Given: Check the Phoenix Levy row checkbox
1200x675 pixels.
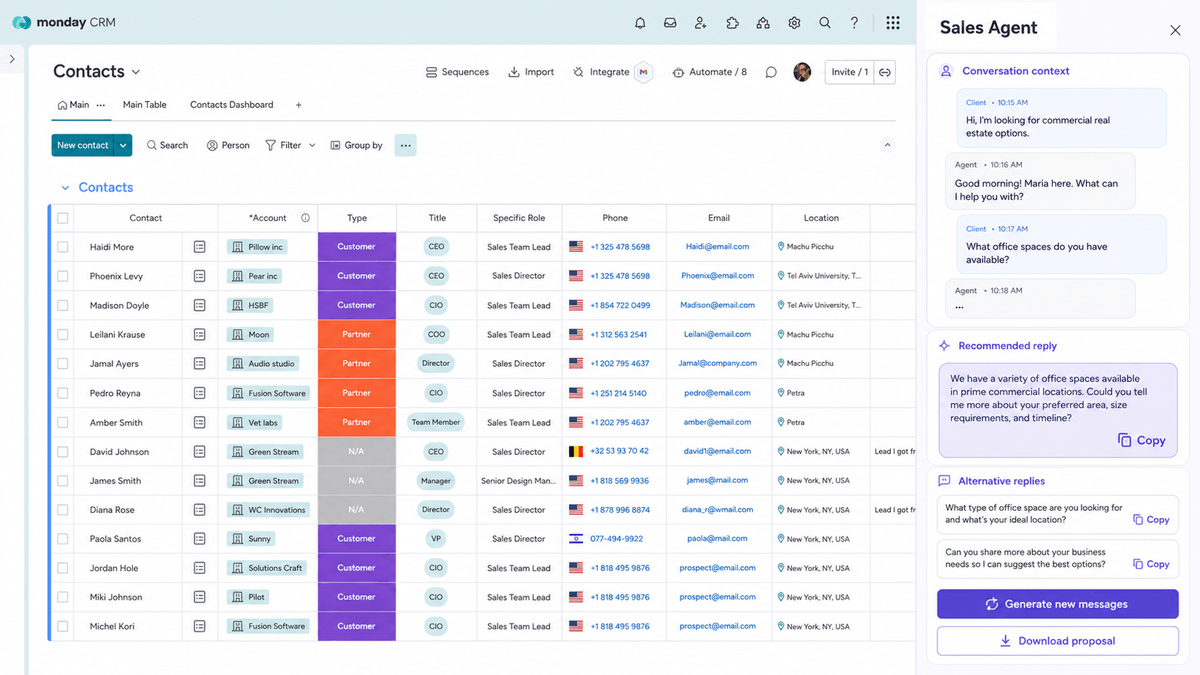Looking at the screenshot, I should [63, 276].
